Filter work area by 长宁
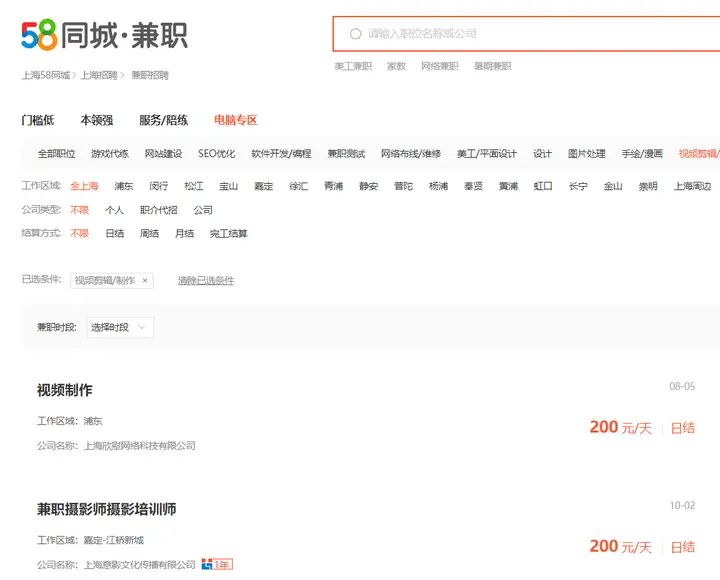This screenshot has height=580, width=720. coord(578,186)
